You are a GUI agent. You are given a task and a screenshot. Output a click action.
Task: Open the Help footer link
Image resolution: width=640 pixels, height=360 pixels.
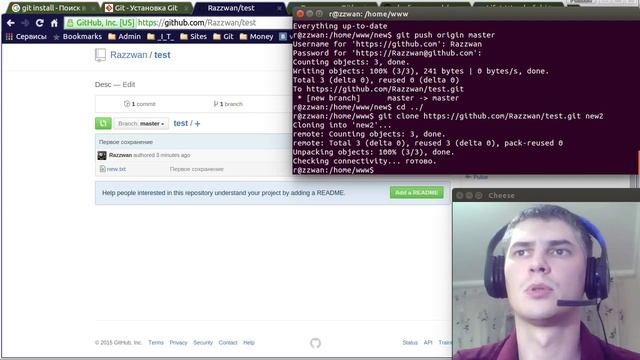(249, 342)
